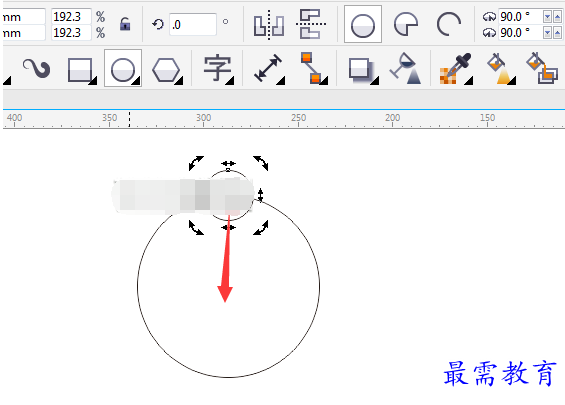Select the full Ellipse shape mode
Viewport: 565px width, 405px height.
click(363, 24)
